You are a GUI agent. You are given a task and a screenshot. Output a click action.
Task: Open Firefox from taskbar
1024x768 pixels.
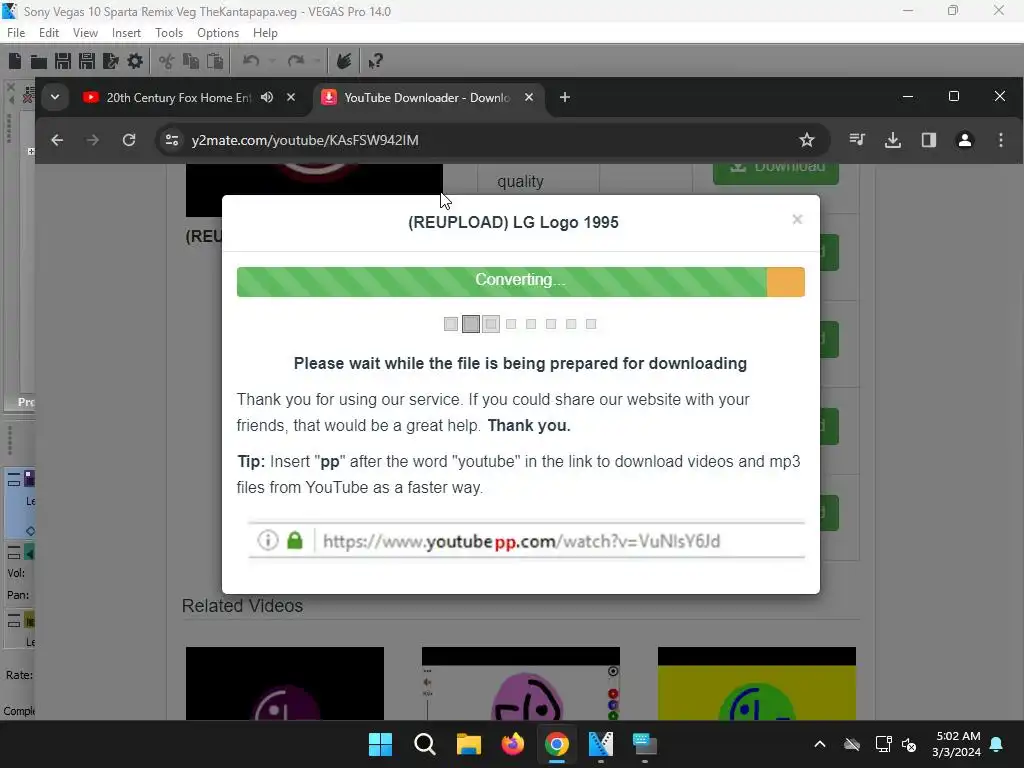513,744
